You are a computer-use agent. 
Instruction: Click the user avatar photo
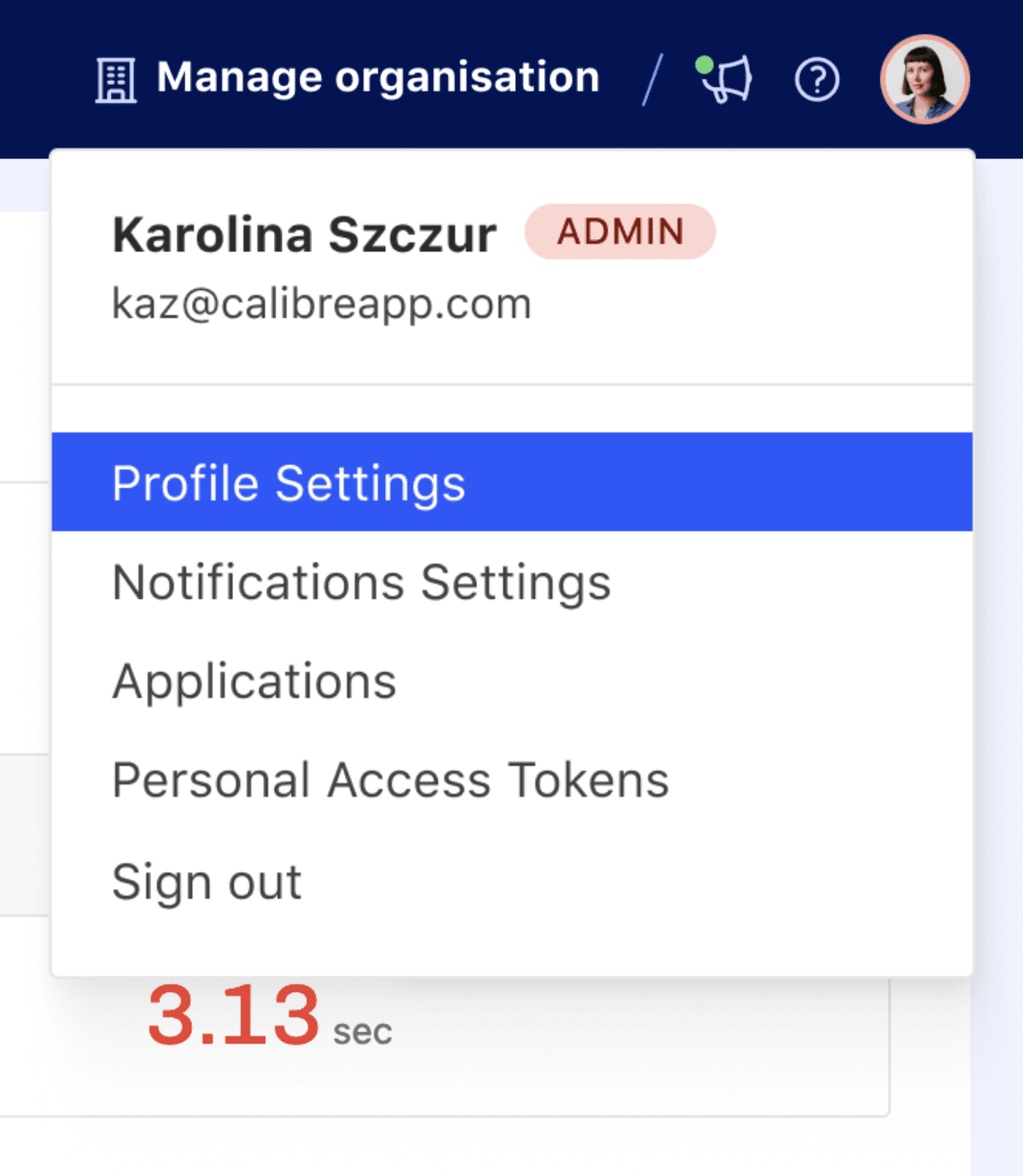924,79
